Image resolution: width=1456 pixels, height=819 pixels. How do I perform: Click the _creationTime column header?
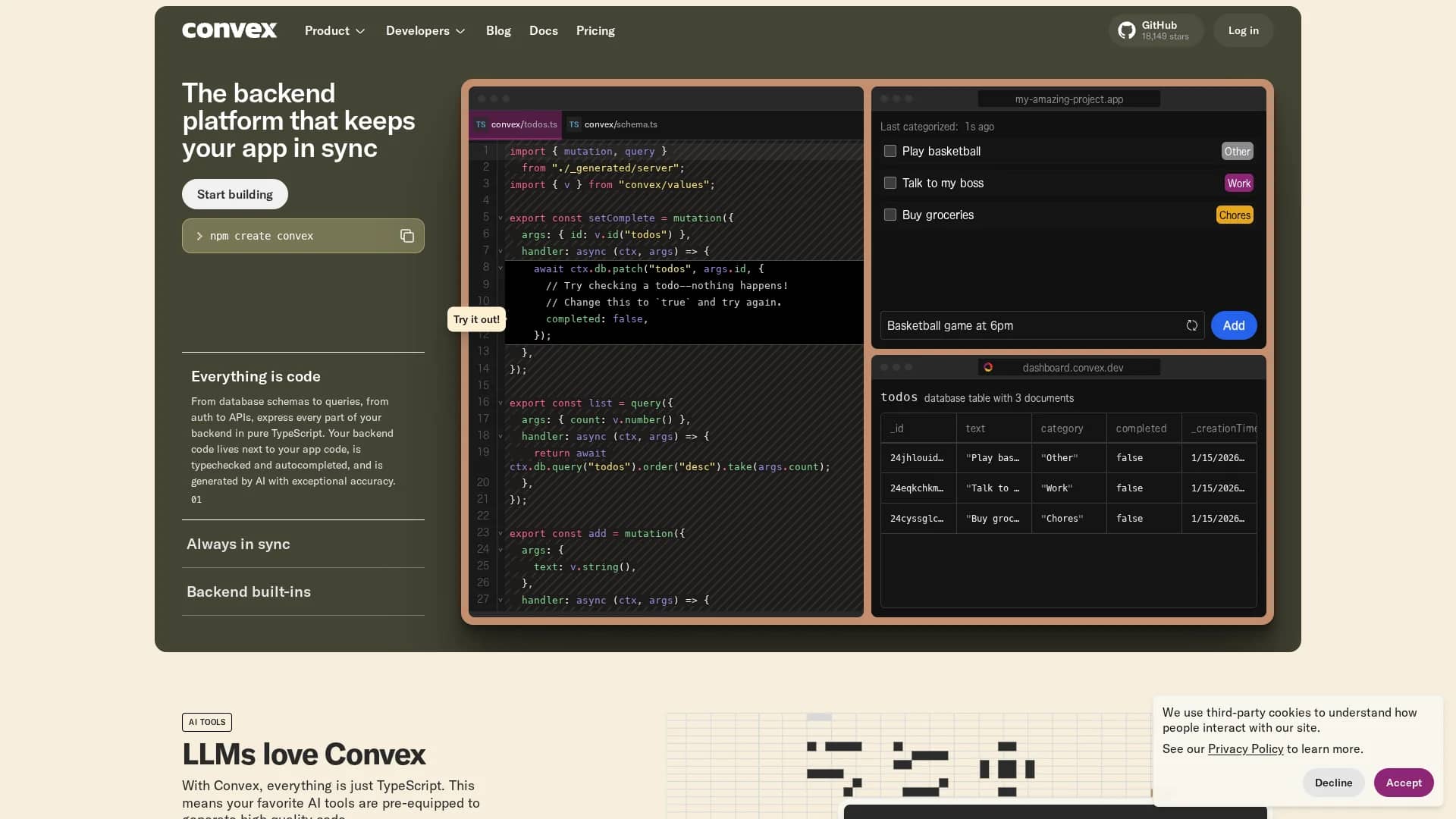pyautogui.click(x=1219, y=428)
